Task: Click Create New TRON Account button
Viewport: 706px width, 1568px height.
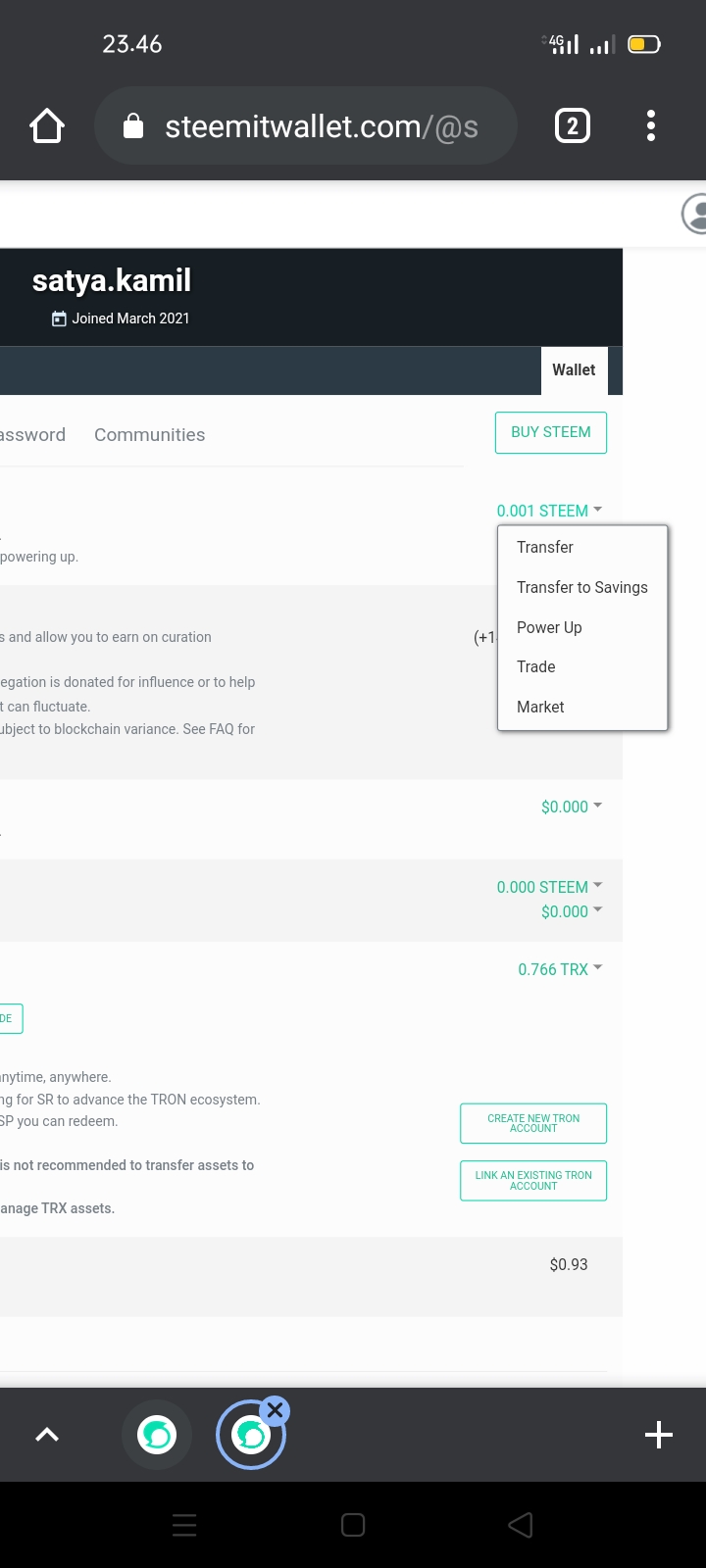Action: pos(533,1123)
